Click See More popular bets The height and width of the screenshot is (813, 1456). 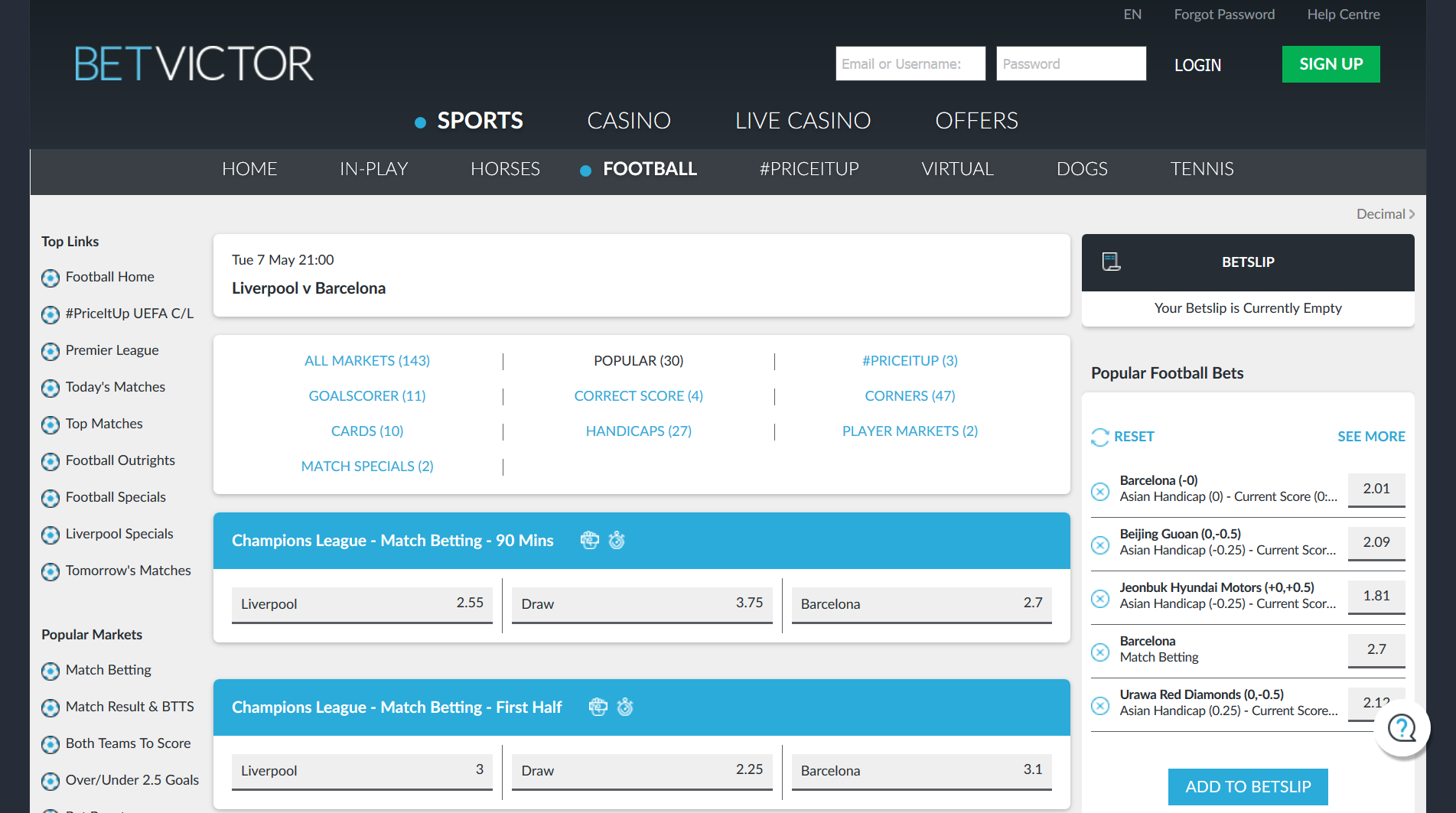[1371, 437]
